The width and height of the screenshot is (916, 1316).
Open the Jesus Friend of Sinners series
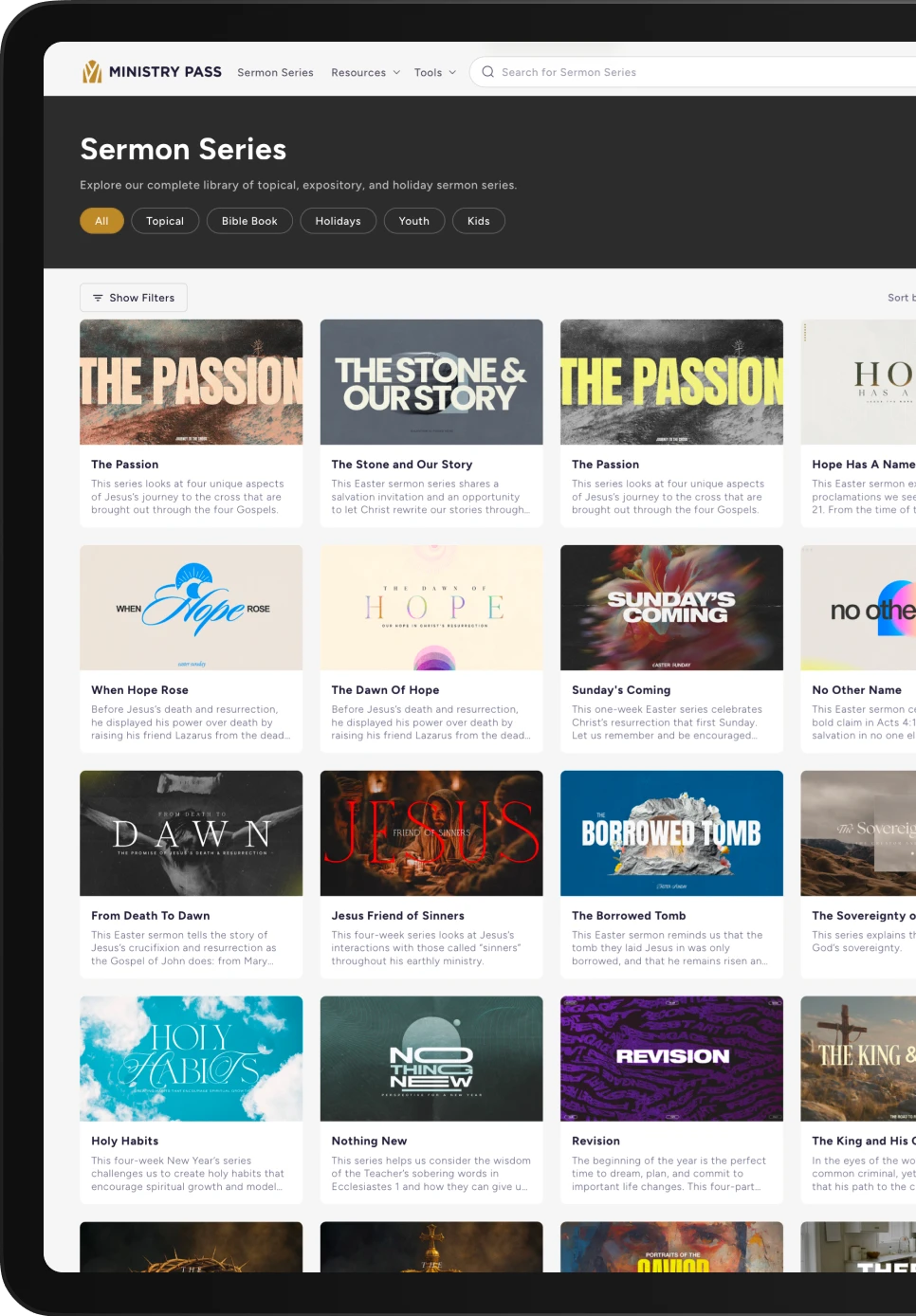[x=431, y=832]
